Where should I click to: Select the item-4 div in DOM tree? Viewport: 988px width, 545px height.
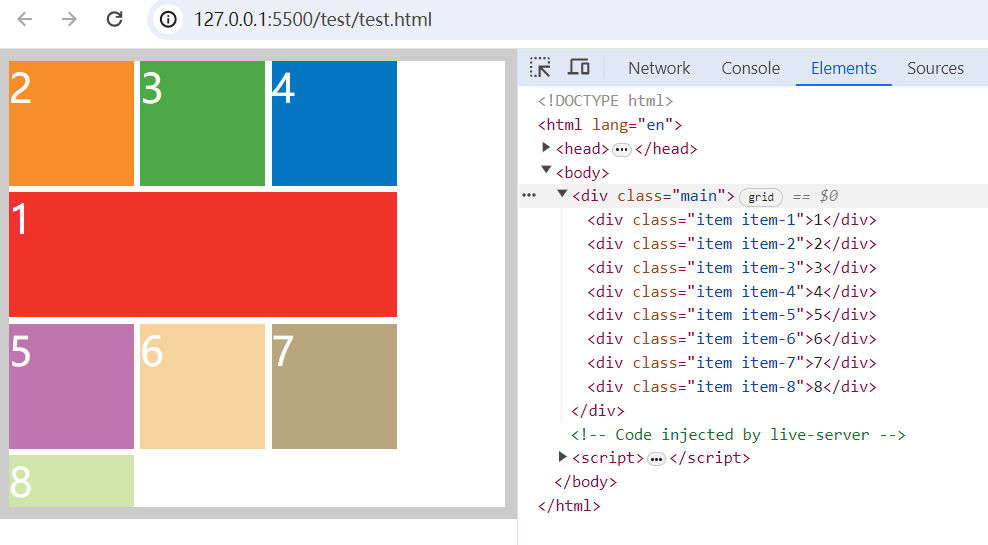click(x=732, y=292)
